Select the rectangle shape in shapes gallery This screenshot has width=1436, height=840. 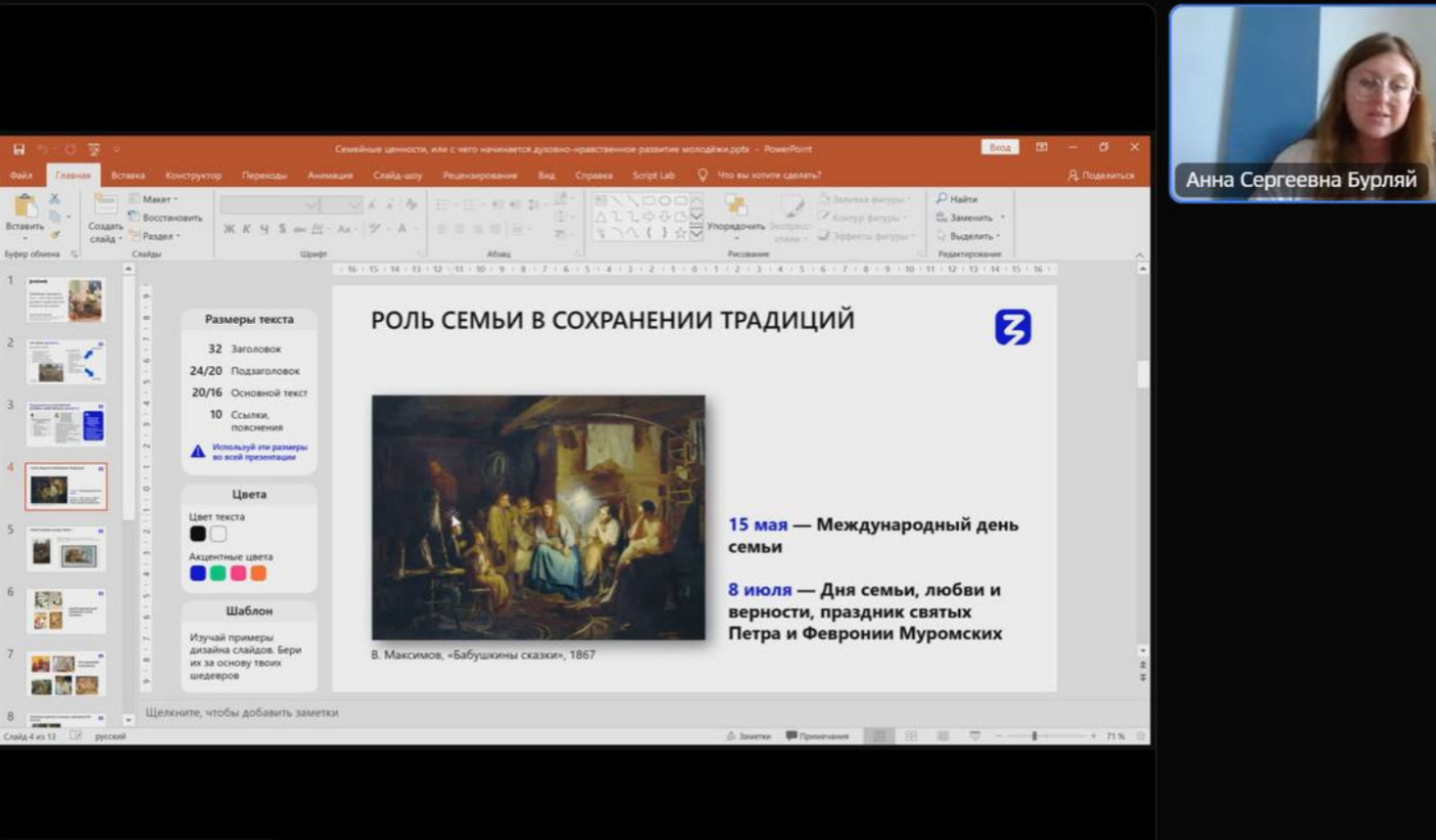click(x=648, y=201)
